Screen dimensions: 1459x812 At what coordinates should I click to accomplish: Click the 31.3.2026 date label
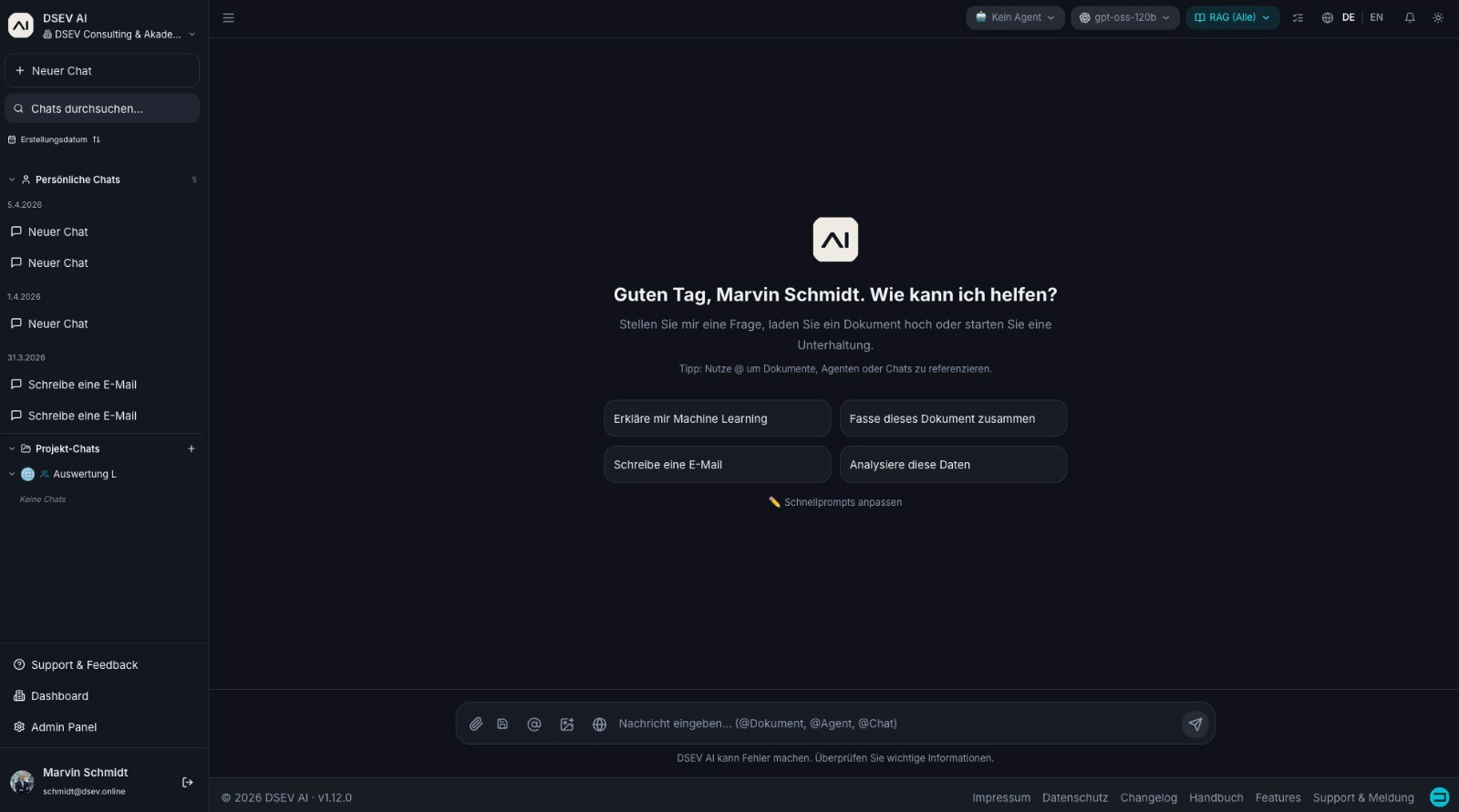pyautogui.click(x=26, y=357)
